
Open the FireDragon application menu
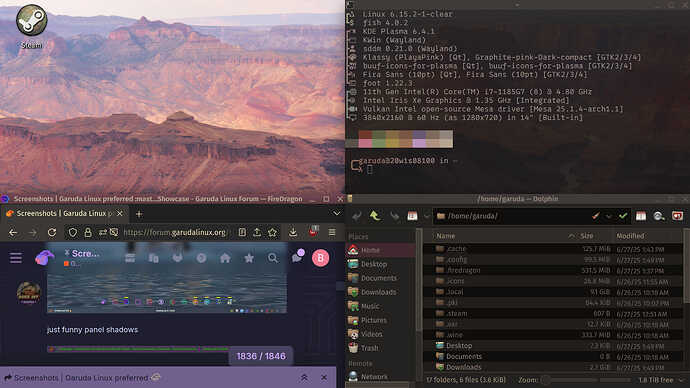coord(332,232)
